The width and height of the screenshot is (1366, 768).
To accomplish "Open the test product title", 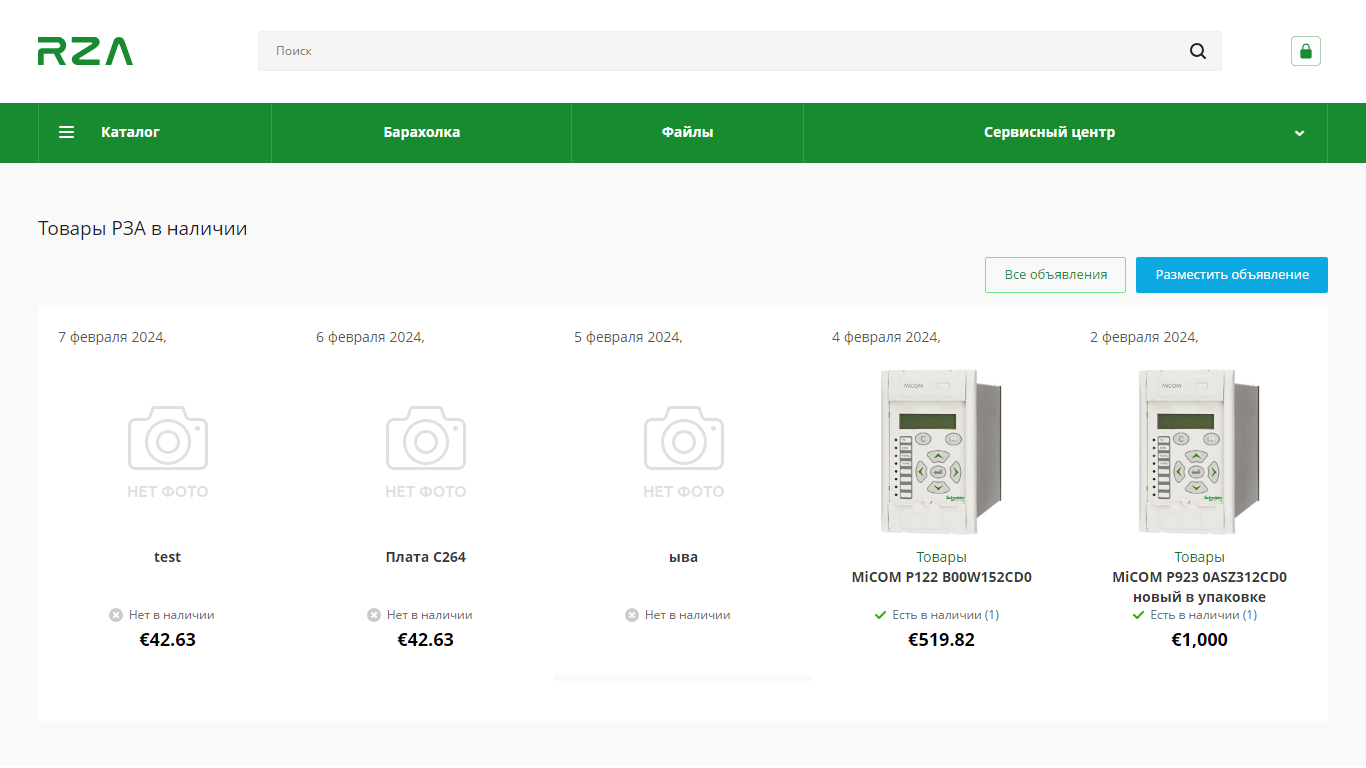I will coord(168,557).
